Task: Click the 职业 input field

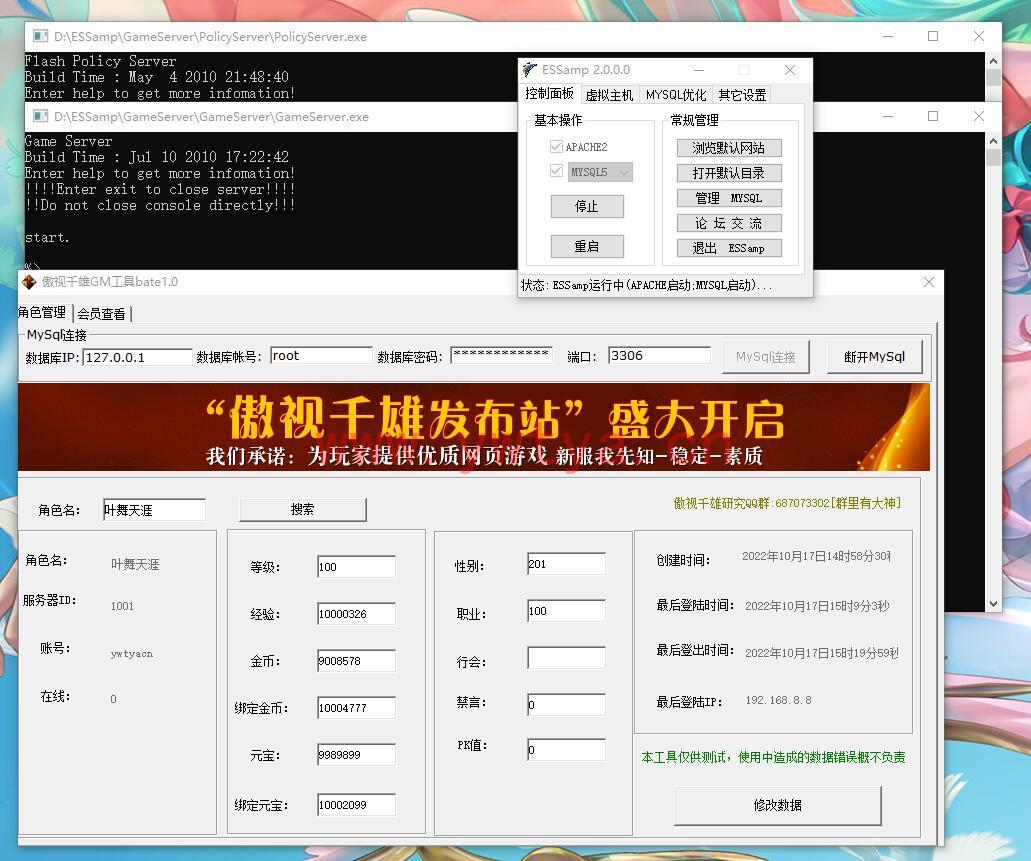Action: point(566,611)
